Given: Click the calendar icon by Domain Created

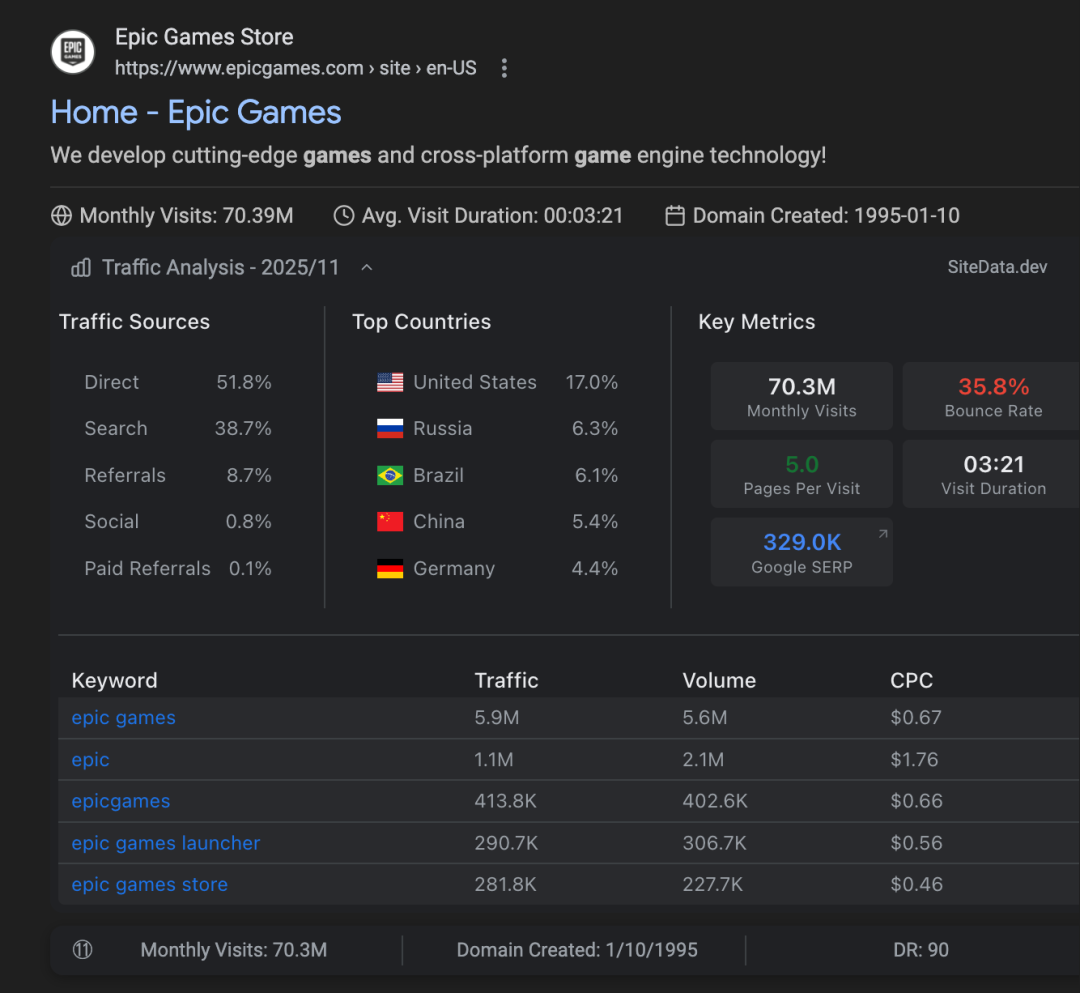Looking at the screenshot, I should pyautogui.click(x=675, y=216).
